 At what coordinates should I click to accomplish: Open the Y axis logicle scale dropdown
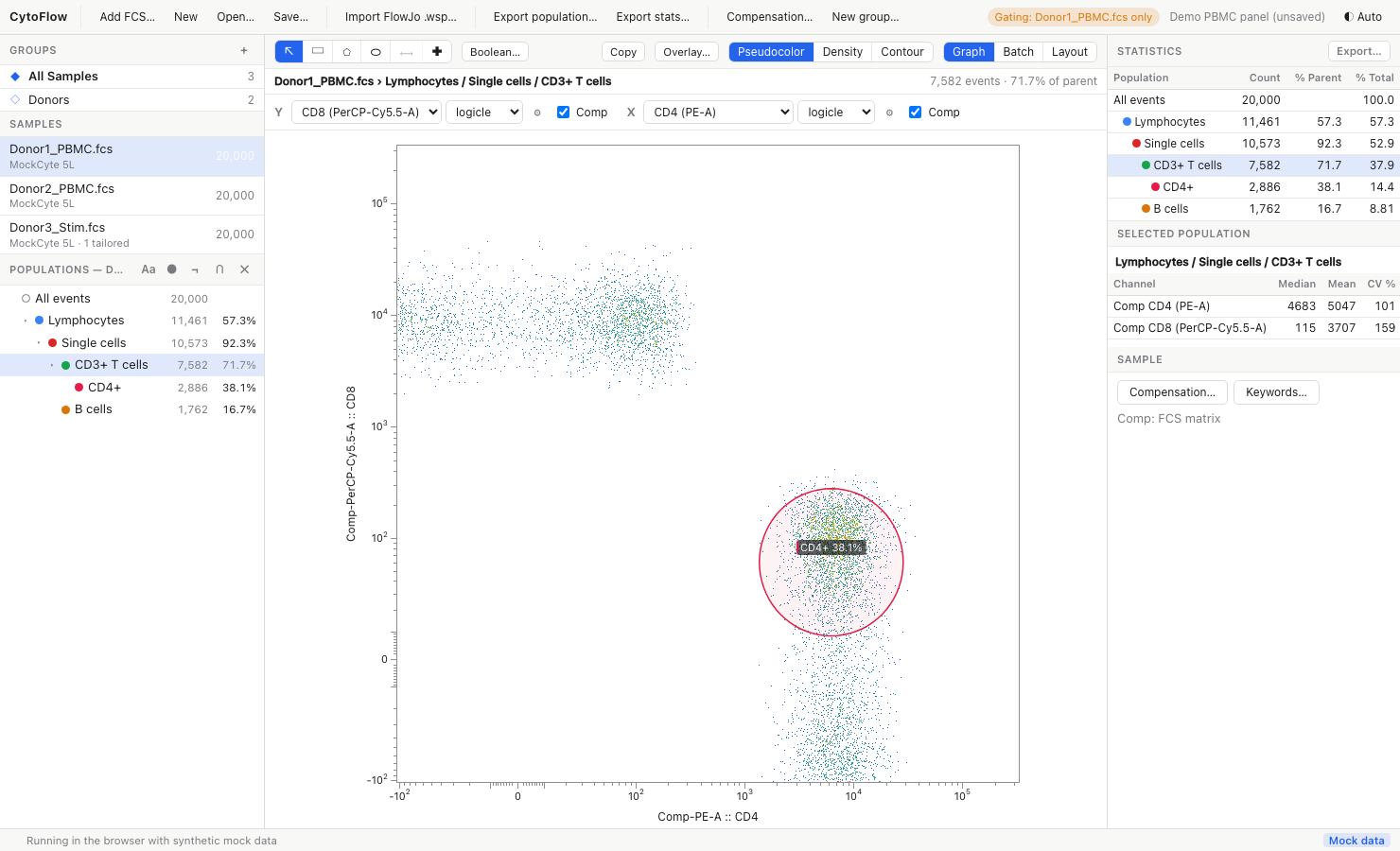[x=484, y=113]
